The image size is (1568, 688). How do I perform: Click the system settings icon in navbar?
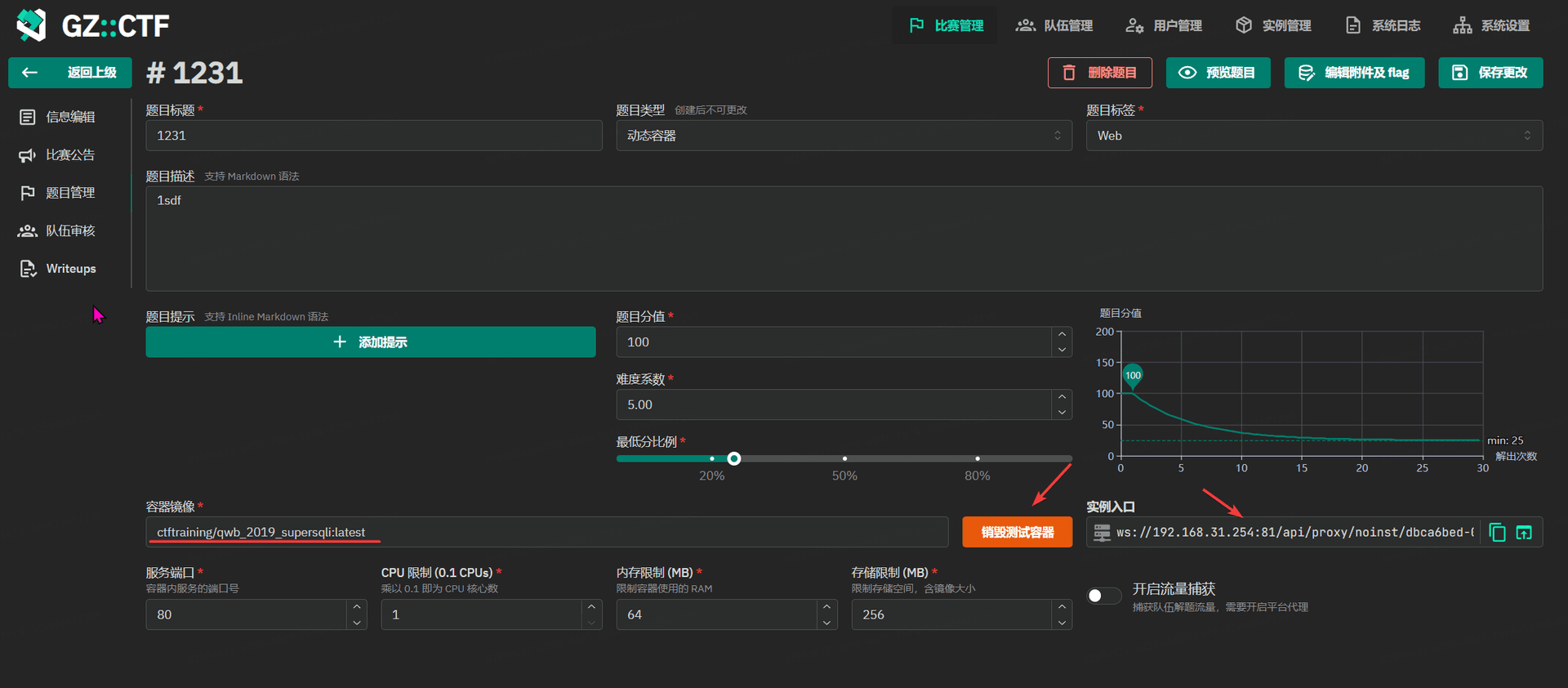(1462, 25)
